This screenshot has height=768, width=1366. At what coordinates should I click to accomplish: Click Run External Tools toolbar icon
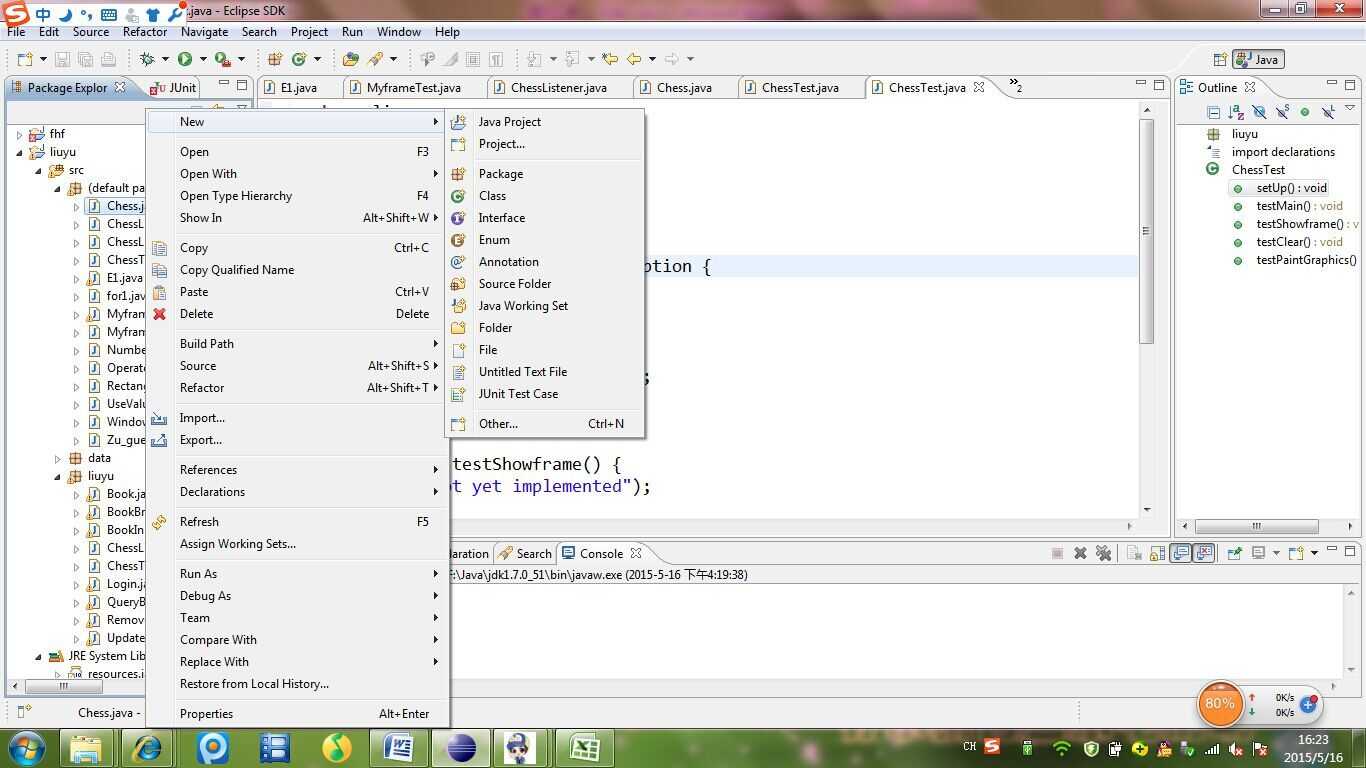[x=223, y=59]
